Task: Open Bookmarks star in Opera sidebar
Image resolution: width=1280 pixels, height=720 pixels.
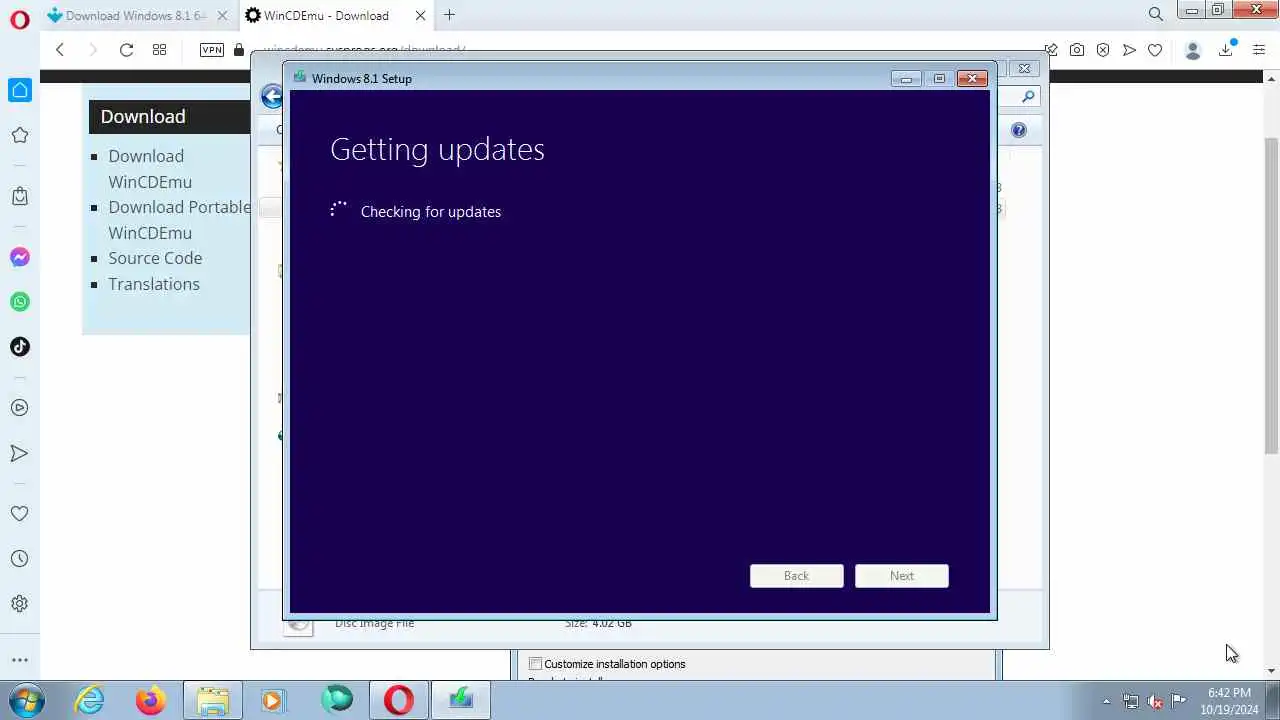Action: pyautogui.click(x=20, y=135)
